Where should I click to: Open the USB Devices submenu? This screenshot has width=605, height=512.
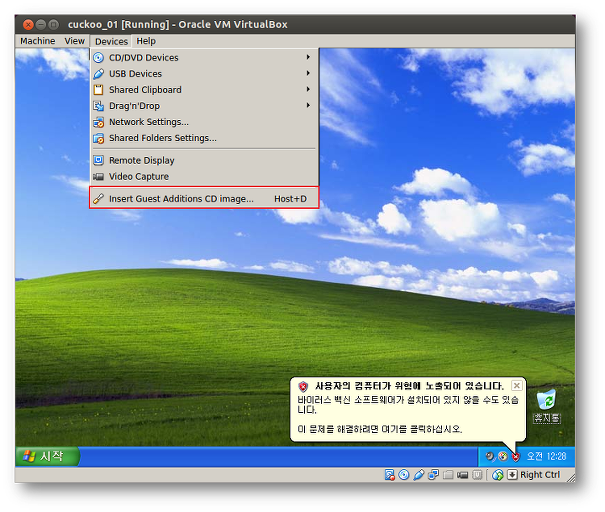pos(204,73)
